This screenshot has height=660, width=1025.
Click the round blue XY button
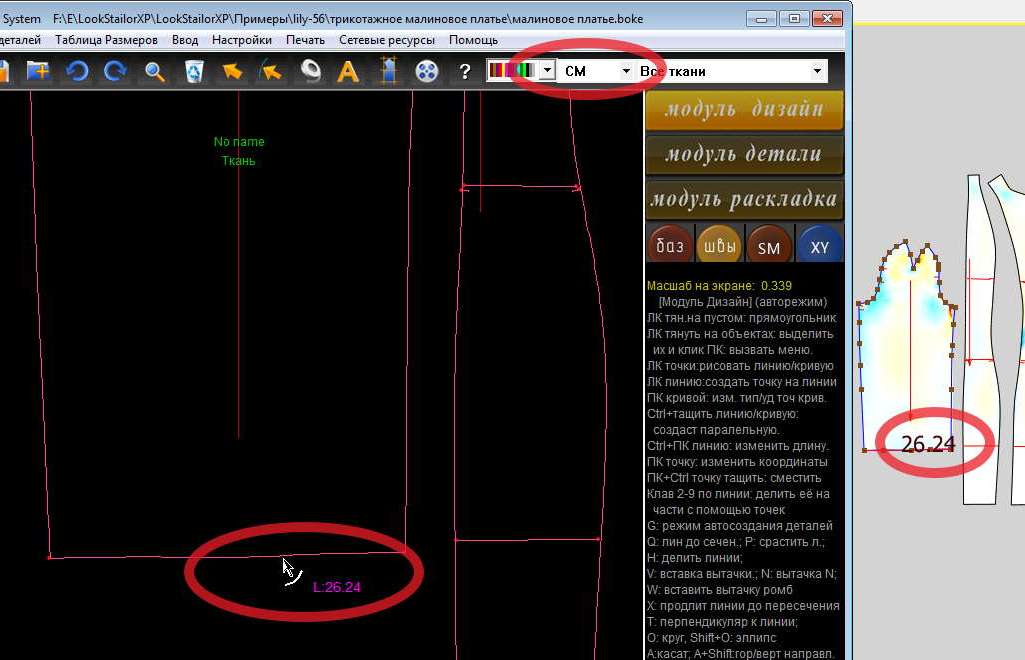820,246
